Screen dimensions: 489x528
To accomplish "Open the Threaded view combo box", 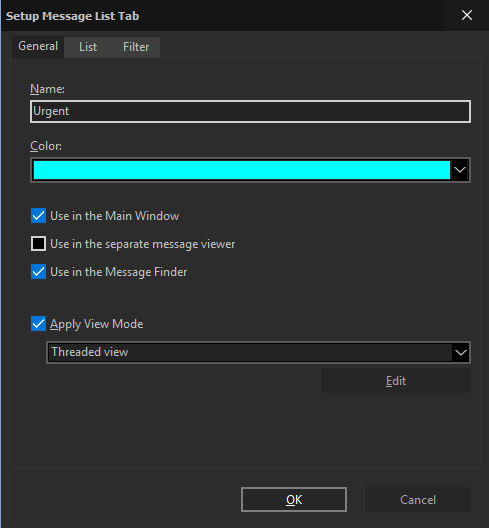I will pos(258,352).
